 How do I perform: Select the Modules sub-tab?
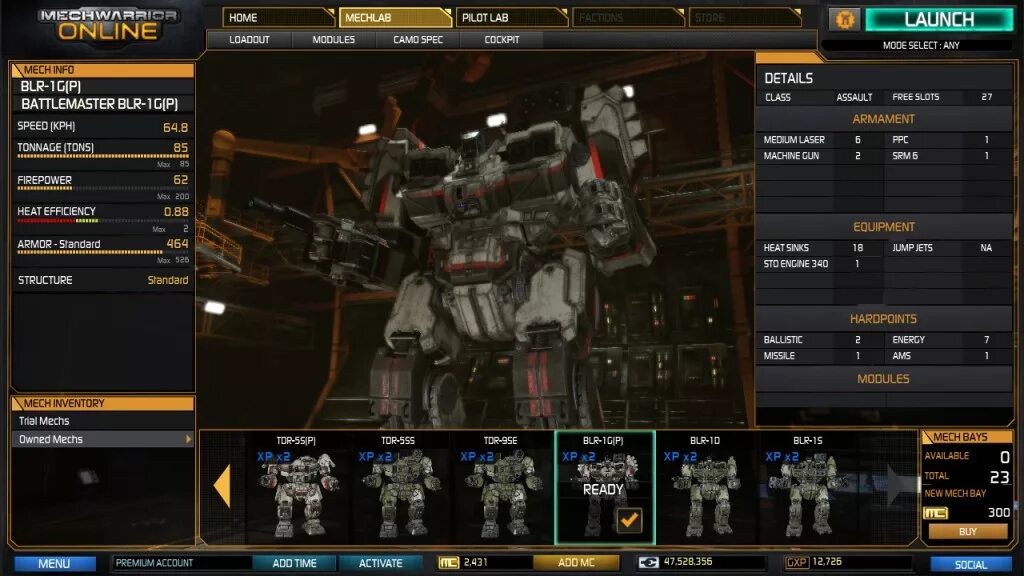click(334, 40)
